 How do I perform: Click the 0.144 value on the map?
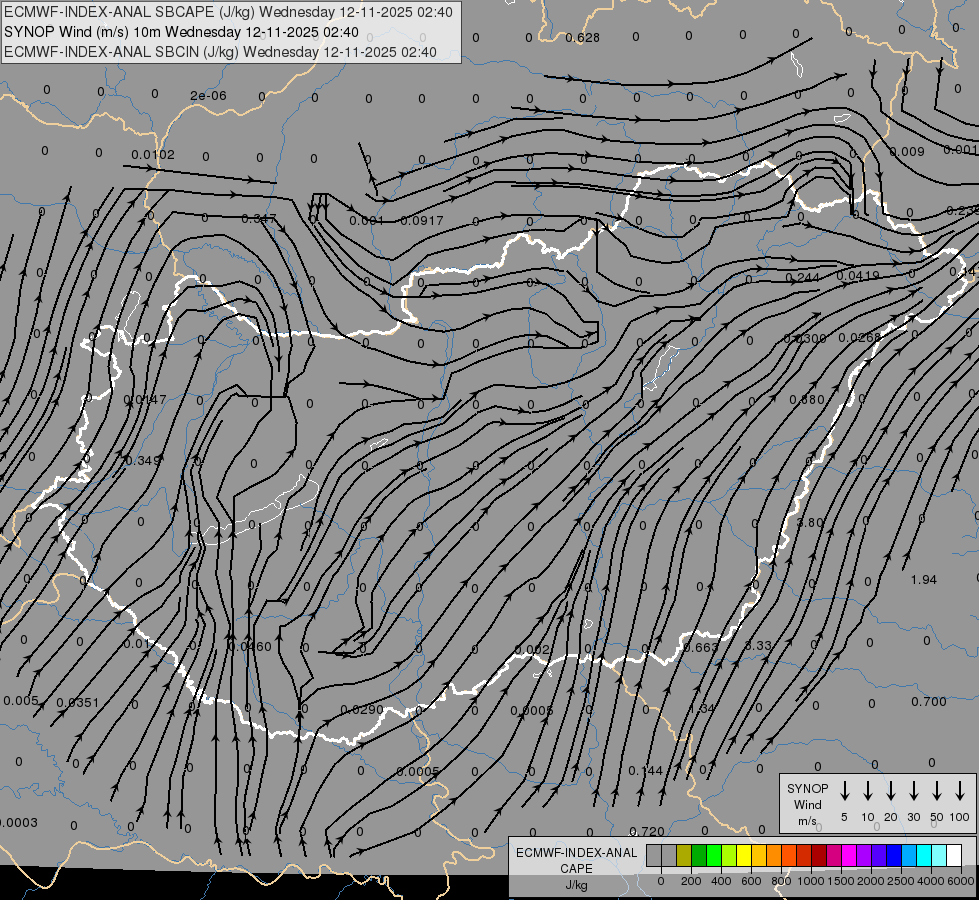click(x=645, y=770)
